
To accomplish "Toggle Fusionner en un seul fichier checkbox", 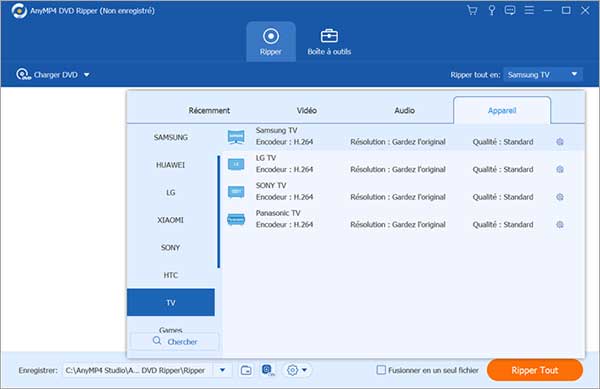I will coord(381,370).
